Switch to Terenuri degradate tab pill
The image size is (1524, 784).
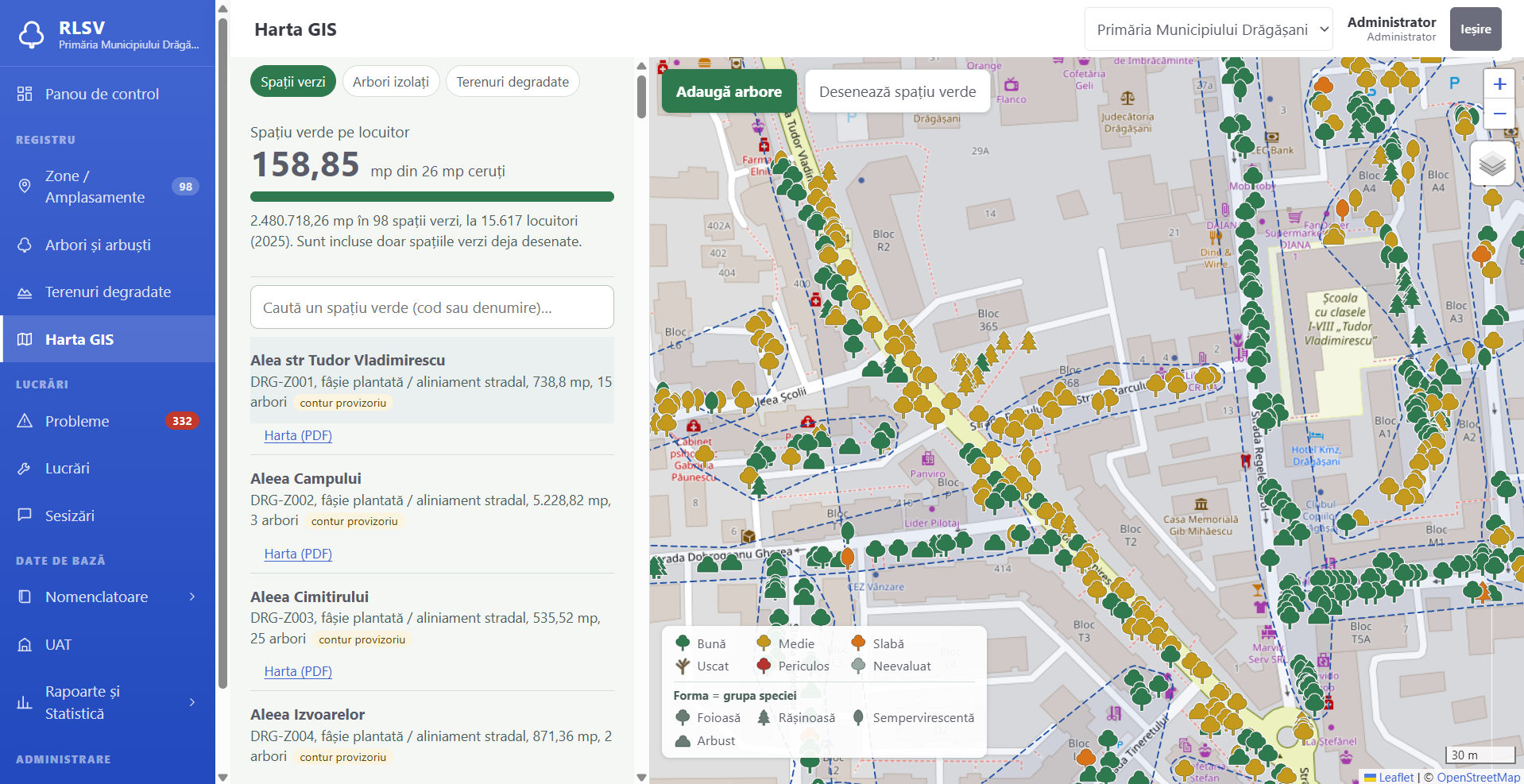coord(513,81)
